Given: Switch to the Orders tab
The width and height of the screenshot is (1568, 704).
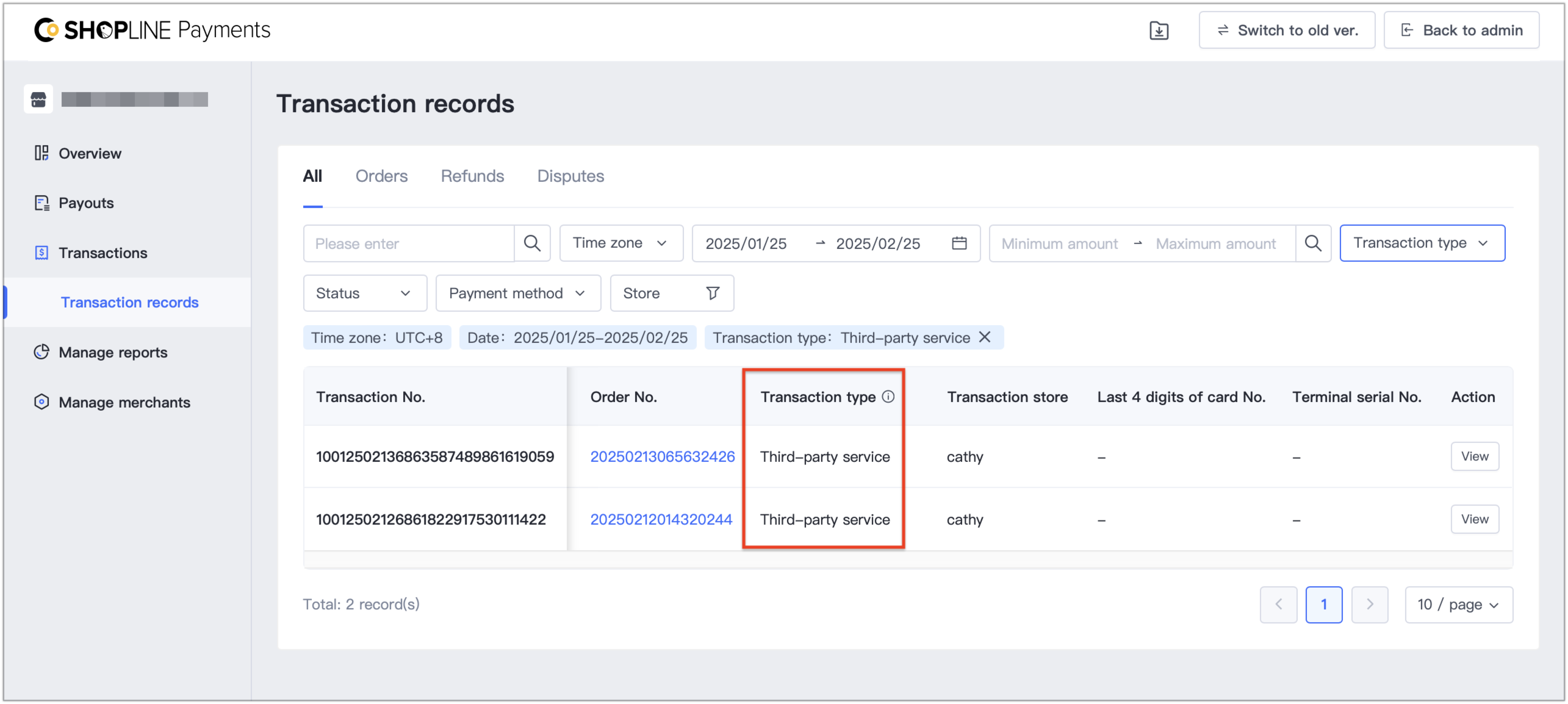Looking at the screenshot, I should point(382,176).
